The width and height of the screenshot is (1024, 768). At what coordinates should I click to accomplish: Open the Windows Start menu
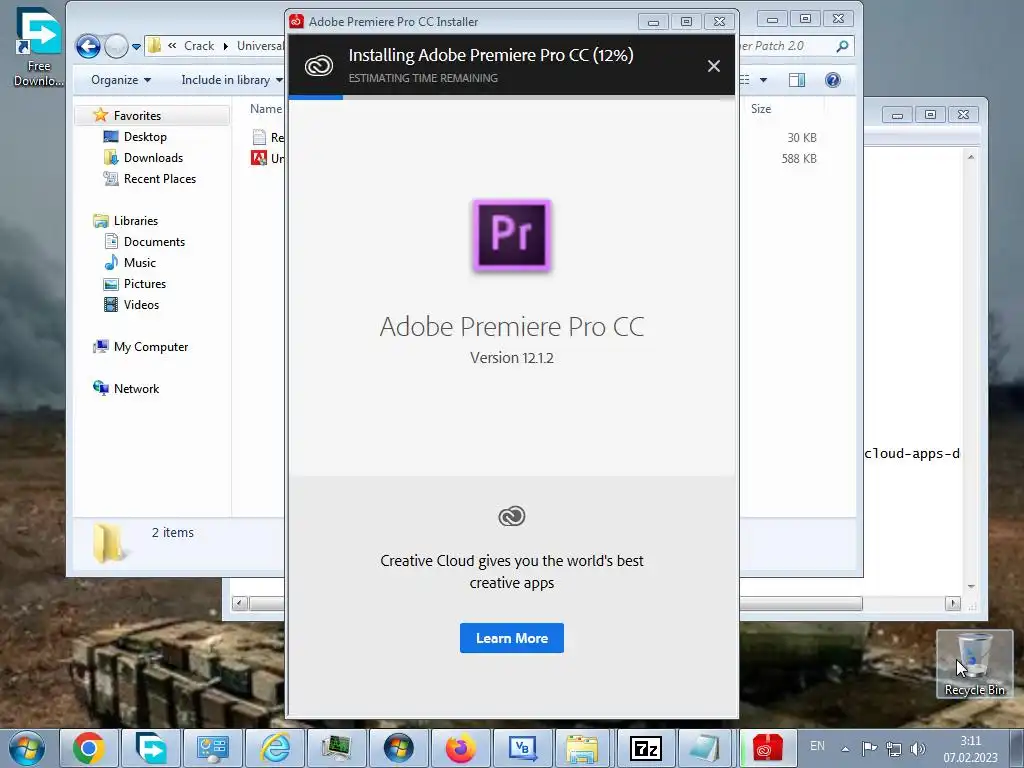pyautogui.click(x=27, y=748)
